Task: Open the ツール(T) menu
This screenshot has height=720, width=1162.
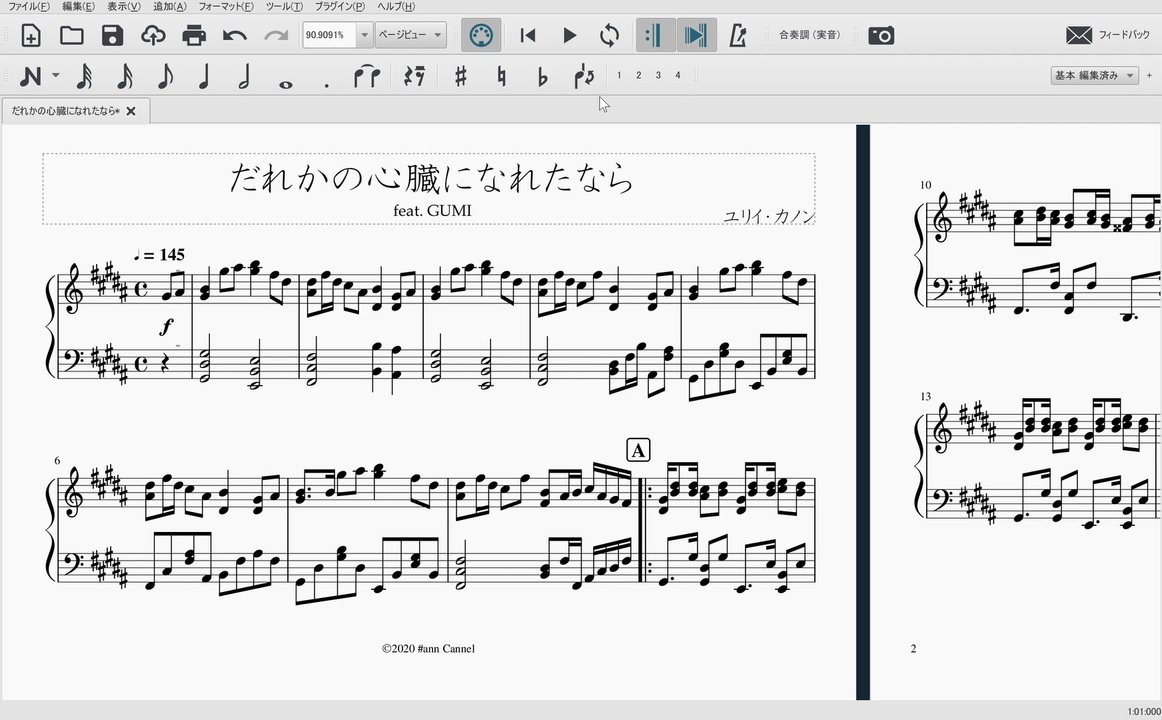Action: click(x=284, y=6)
